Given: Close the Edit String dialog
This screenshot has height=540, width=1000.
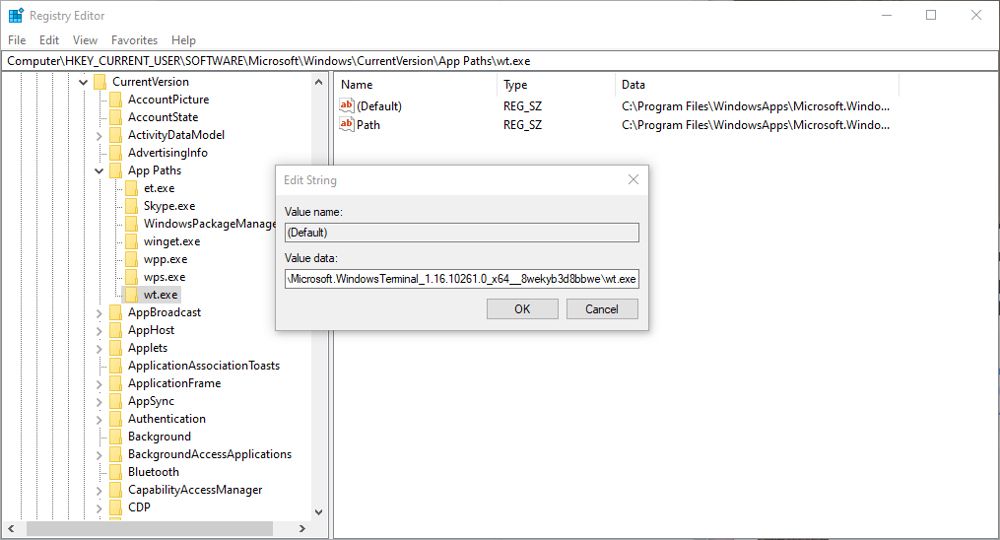Looking at the screenshot, I should click(633, 180).
